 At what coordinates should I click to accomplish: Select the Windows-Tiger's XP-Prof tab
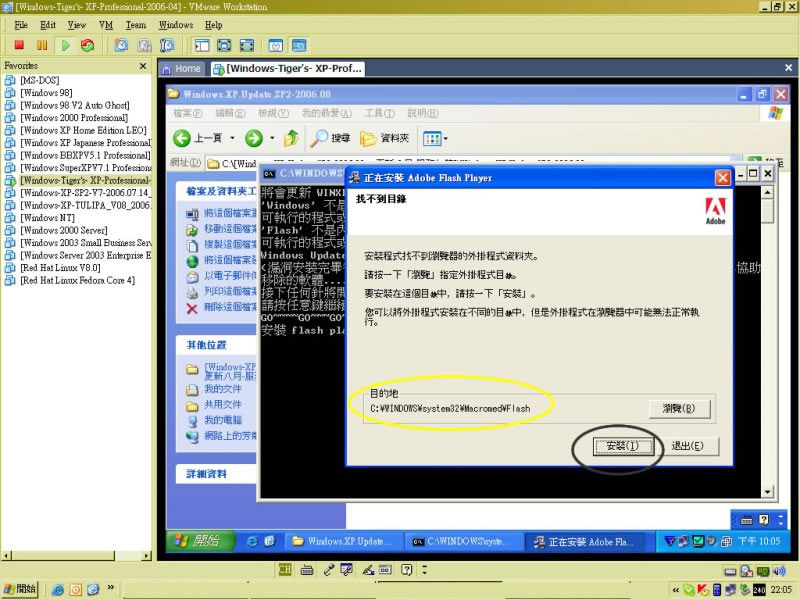pos(287,68)
